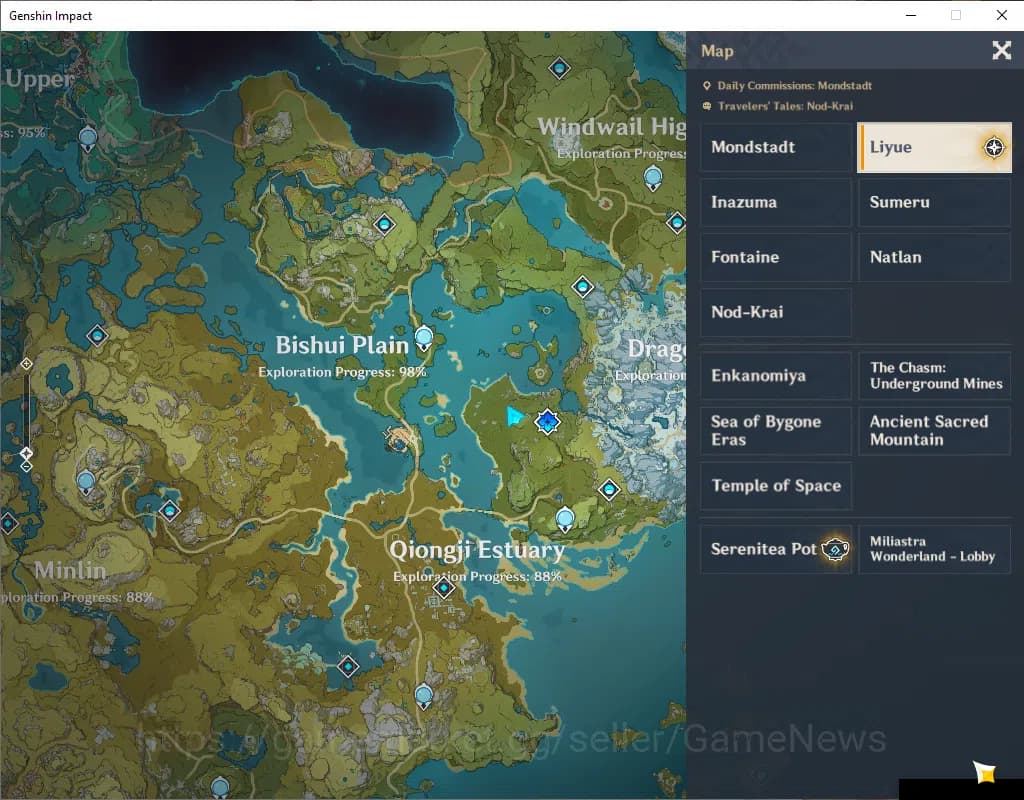
Task: Select the waypoint on the southern road below Qiongji Estuary
Action: [x=424, y=697]
